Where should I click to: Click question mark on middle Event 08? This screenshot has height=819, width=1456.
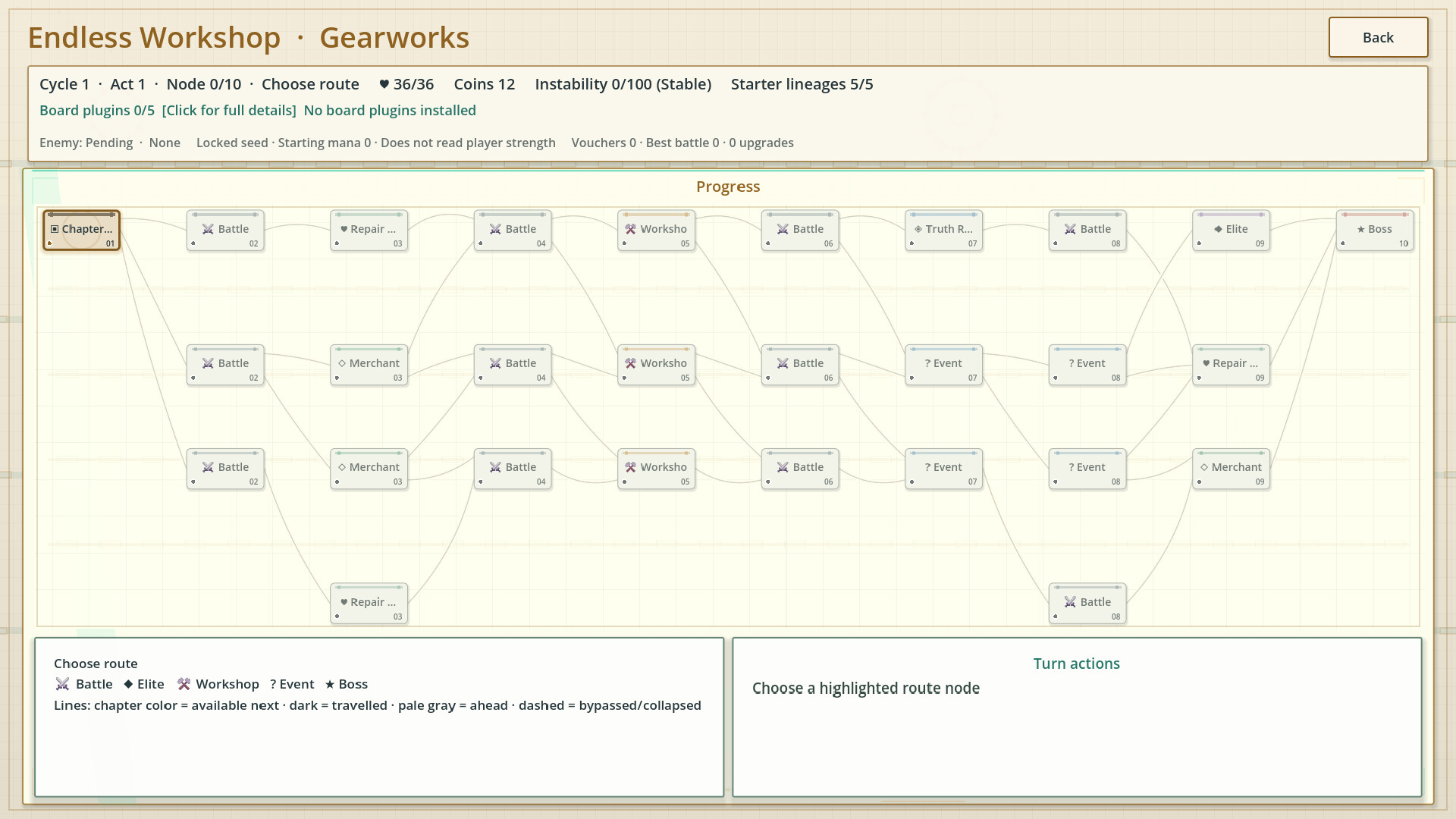click(1072, 363)
